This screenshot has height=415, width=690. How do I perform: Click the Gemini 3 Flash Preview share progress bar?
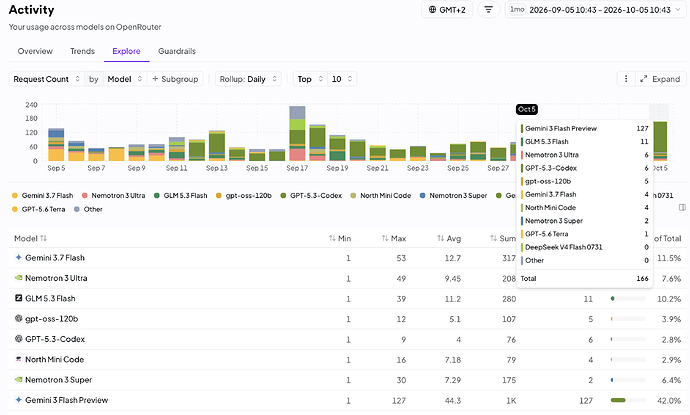point(628,400)
